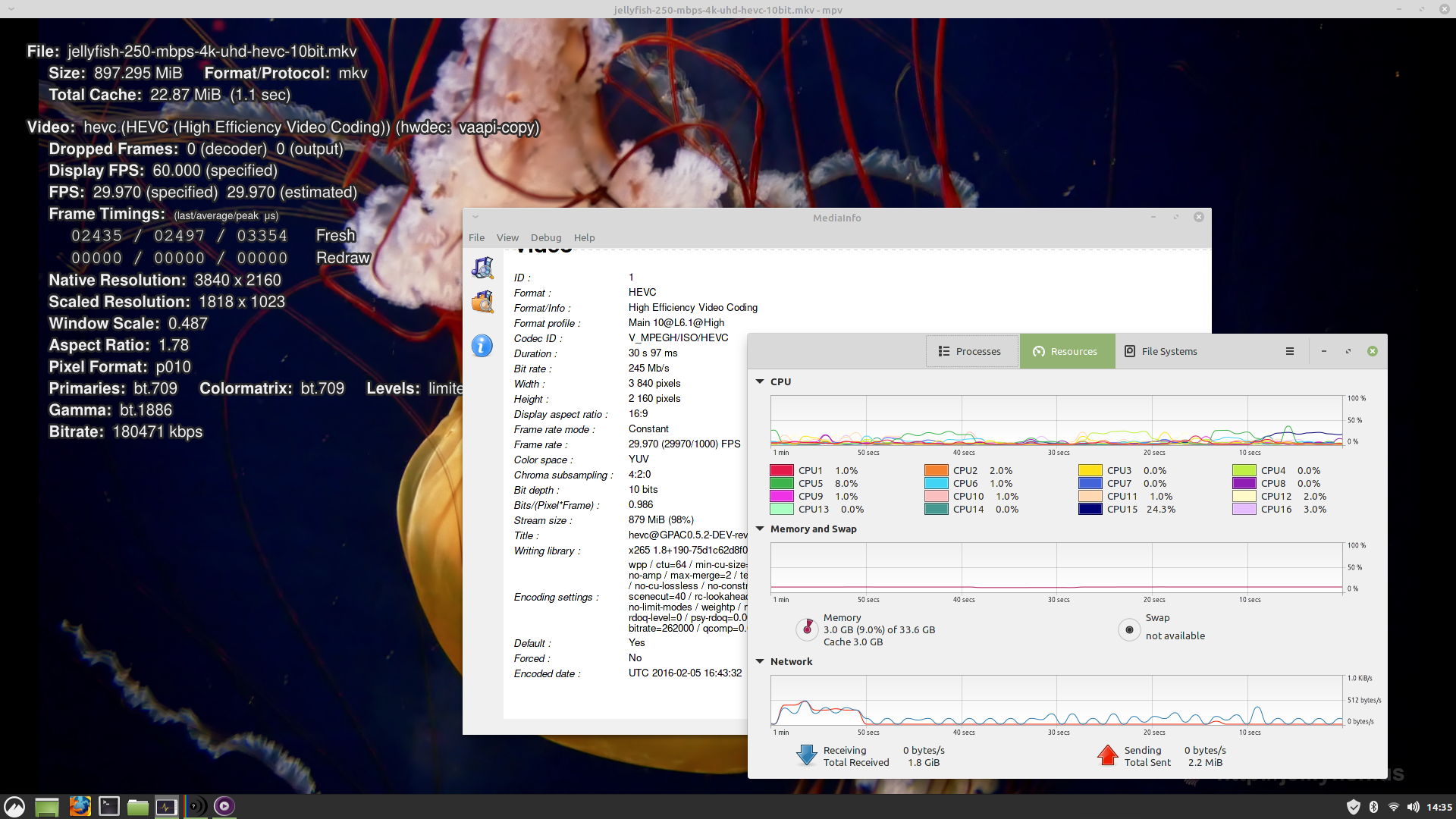The image size is (1456, 819).
Task: Click the Format profile value Main 10@L6.1@High
Action: [x=676, y=323]
